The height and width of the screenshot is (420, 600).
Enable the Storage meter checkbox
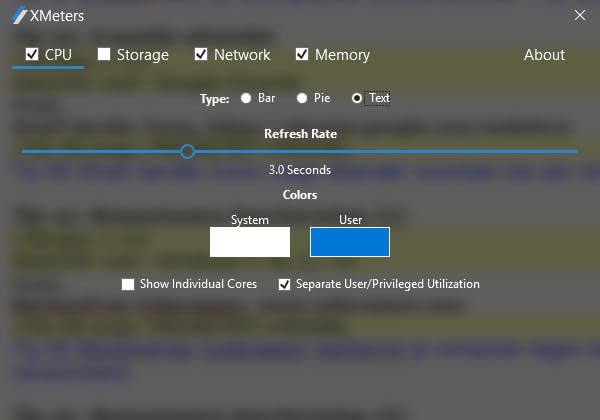tap(104, 54)
